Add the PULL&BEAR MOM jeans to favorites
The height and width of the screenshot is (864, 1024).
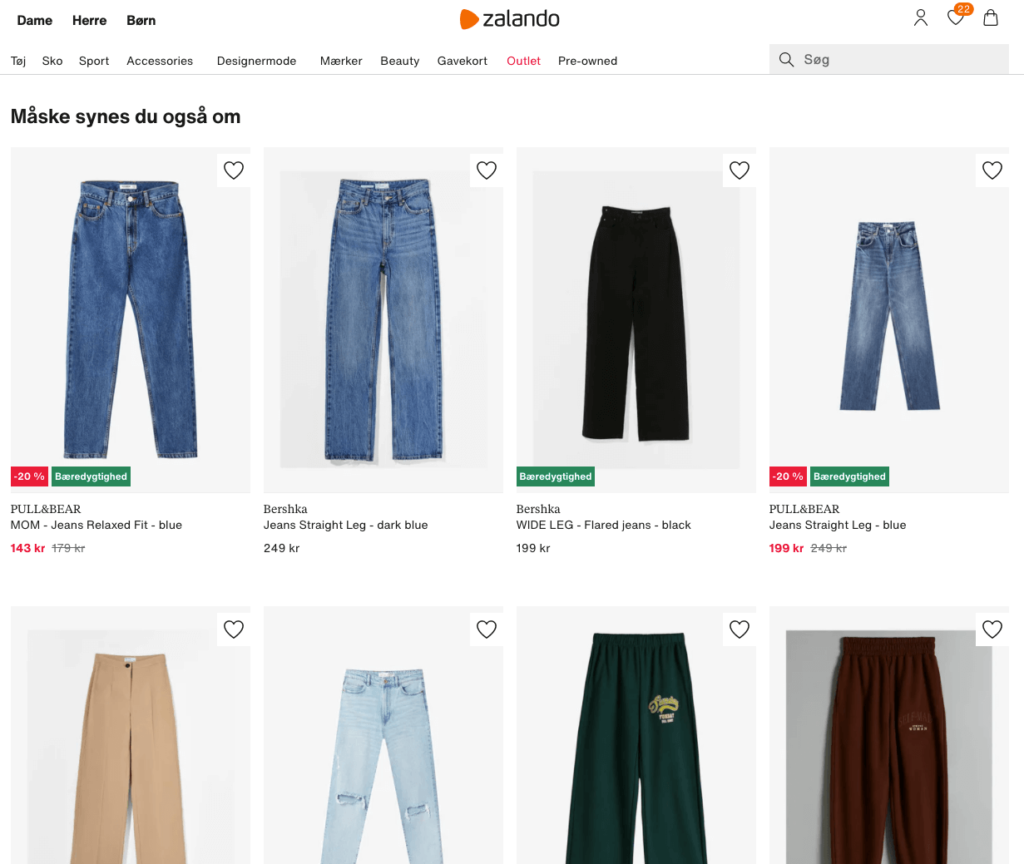click(233, 170)
